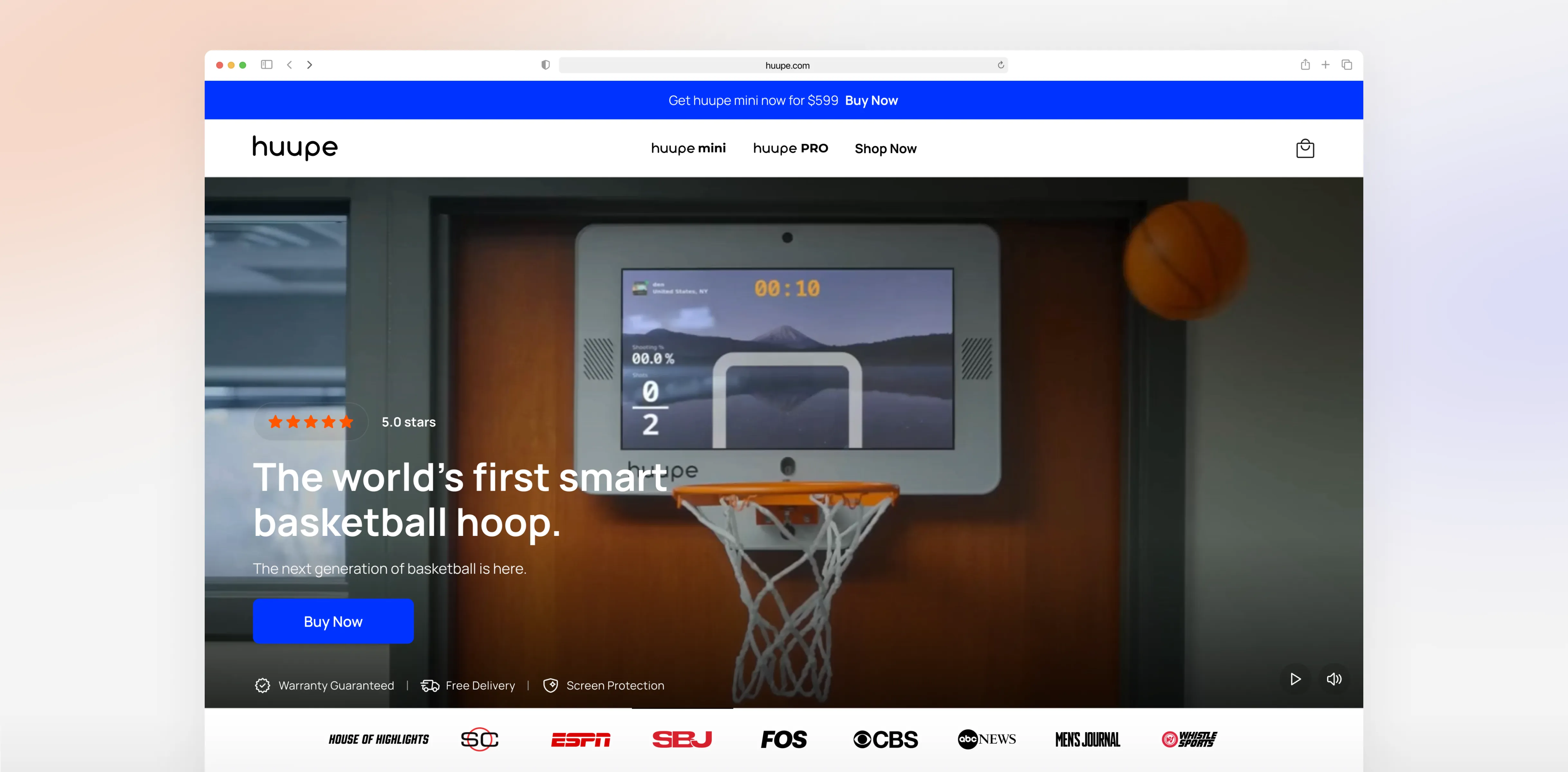This screenshot has width=1568, height=772.
Task: Click the House of Highlights logo
Action: tap(378, 739)
